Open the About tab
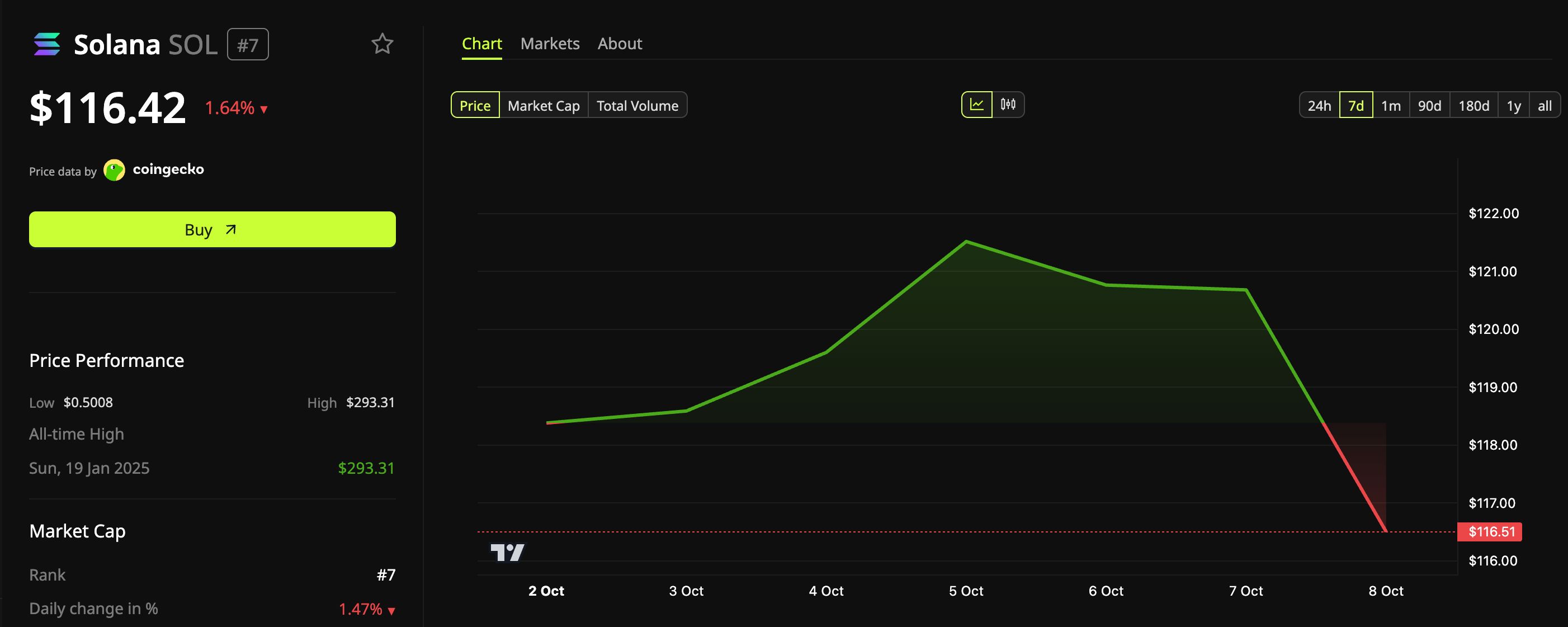Viewport: 1568px width, 627px height. [620, 44]
